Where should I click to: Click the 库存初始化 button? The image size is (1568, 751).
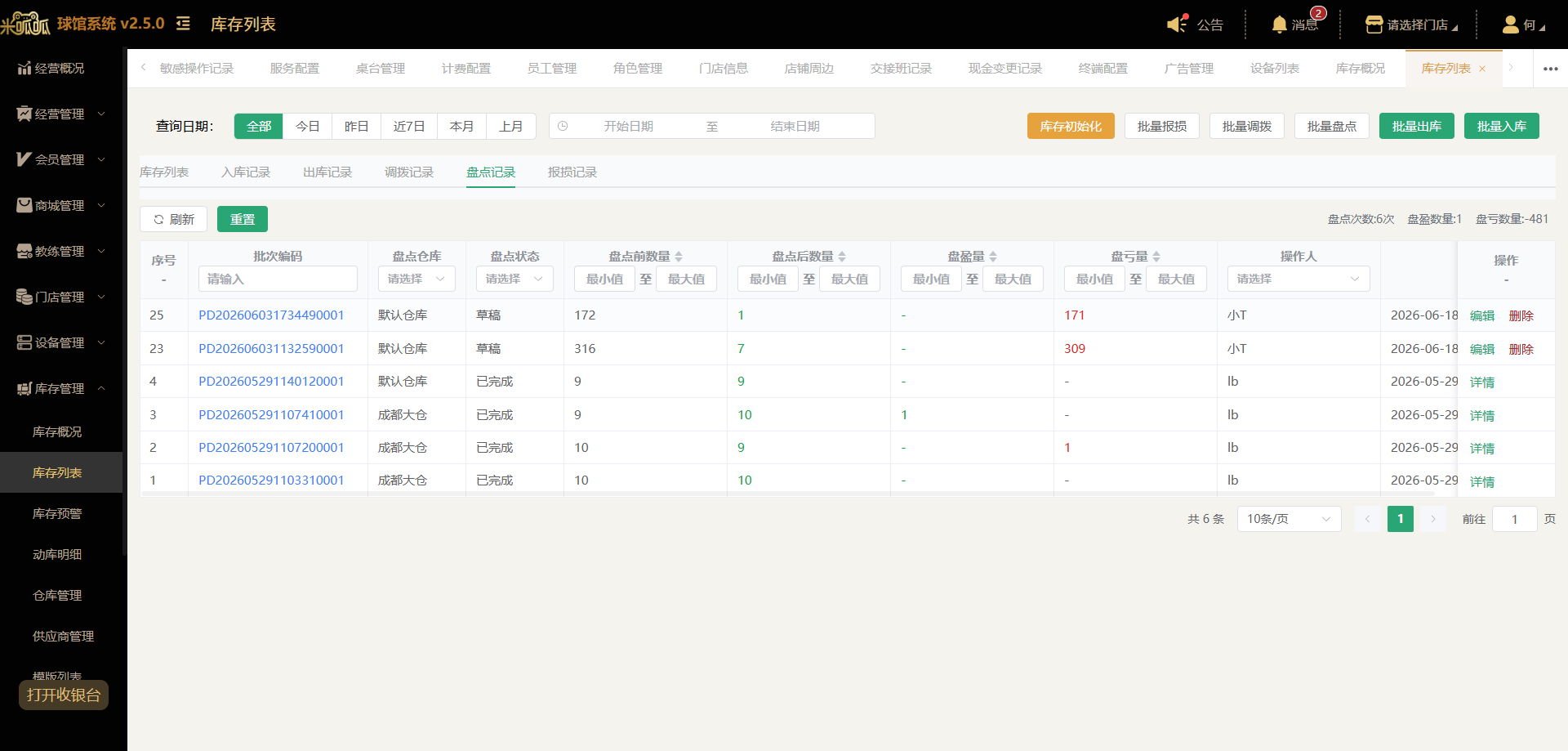click(x=1071, y=126)
